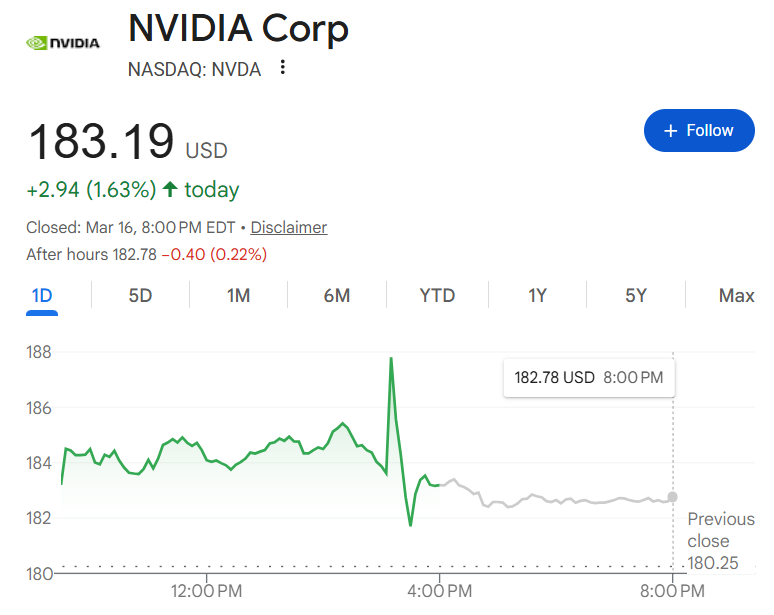This screenshot has width=774, height=615.
Task: Click the NASDAQ: NVDA ticker text
Action: point(195,68)
